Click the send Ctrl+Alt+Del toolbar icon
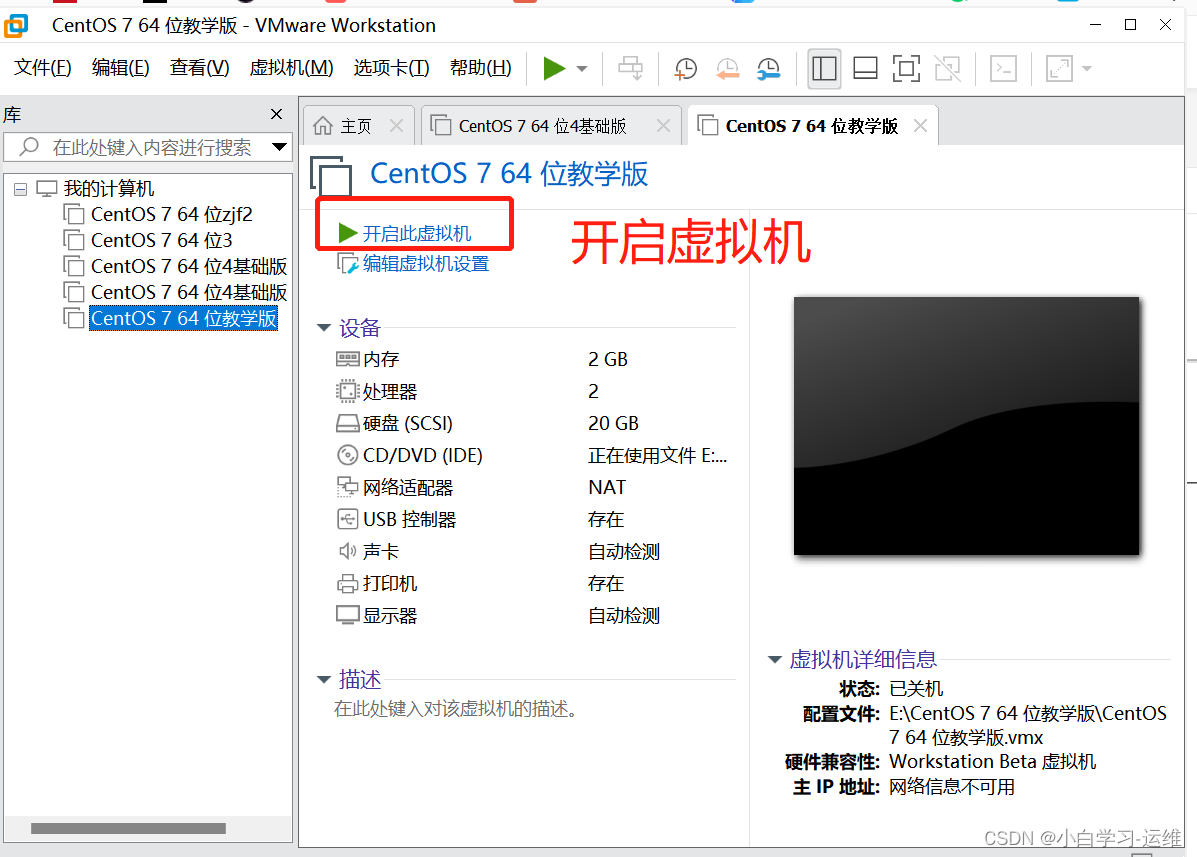The height and width of the screenshot is (857, 1197). tap(631, 69)
